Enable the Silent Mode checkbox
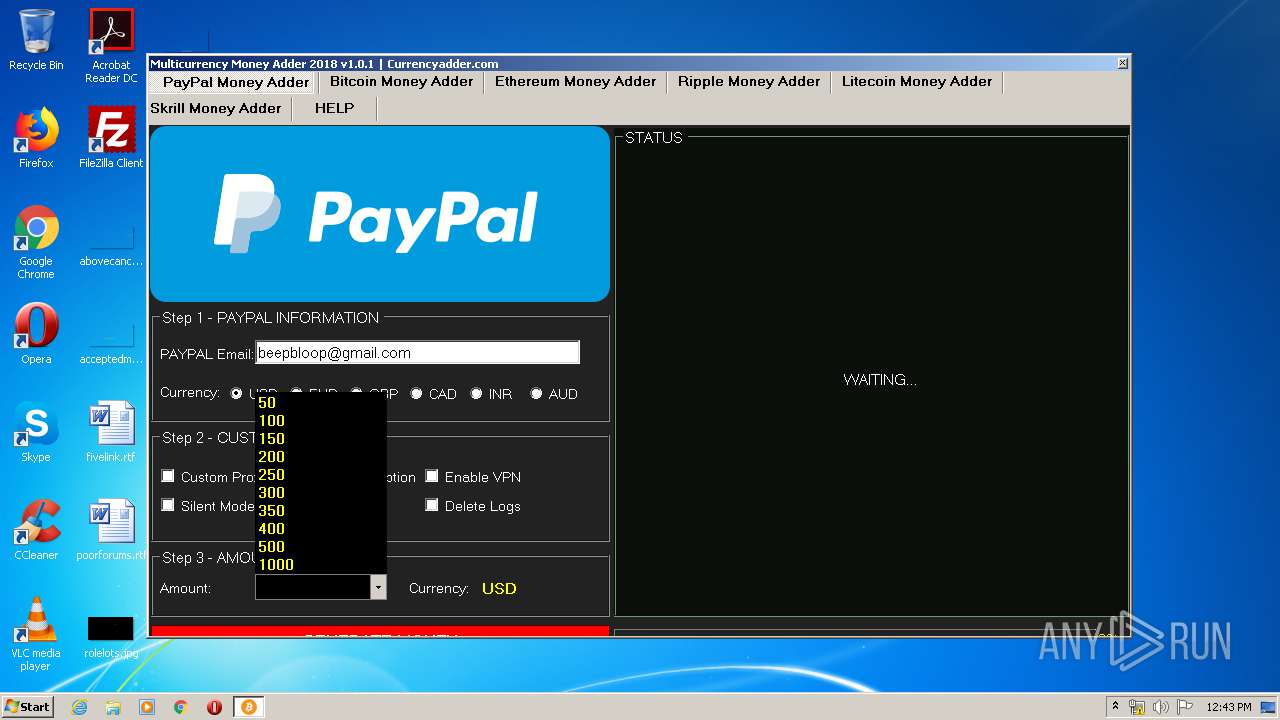The image size is (1280, 720). (x=168, y=505)
